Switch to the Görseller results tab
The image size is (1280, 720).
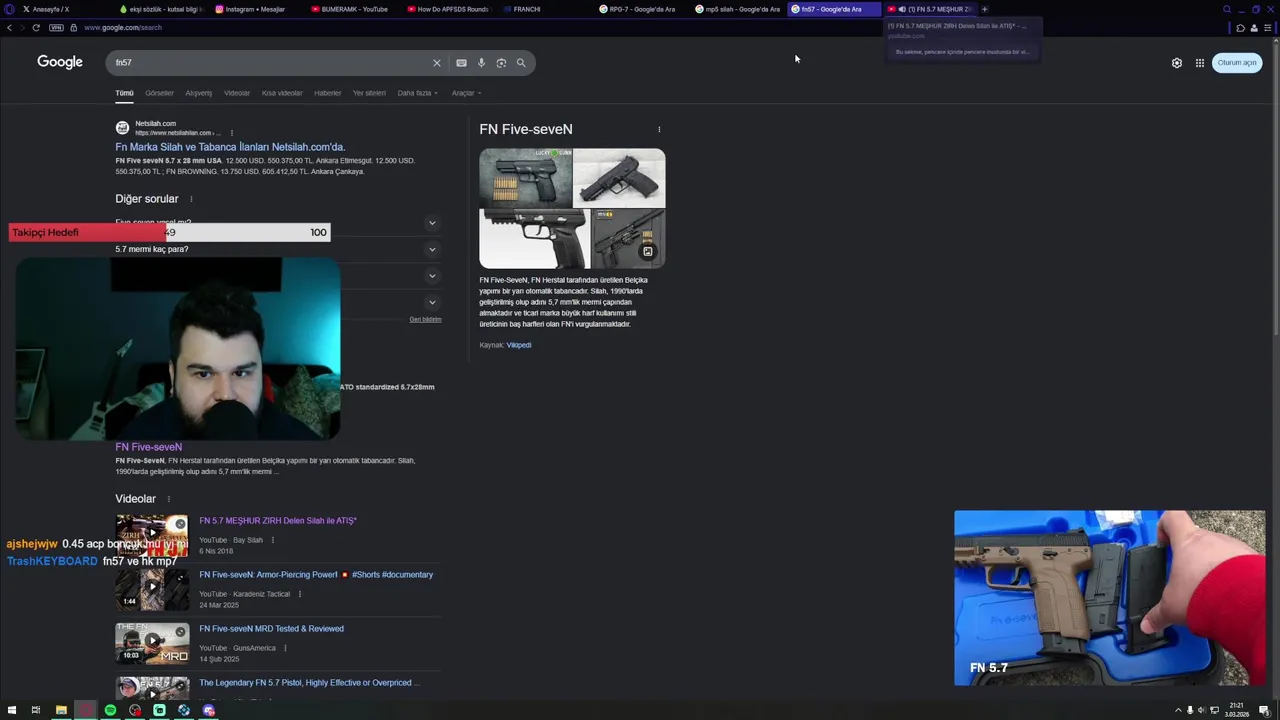(x=159, y=93)
